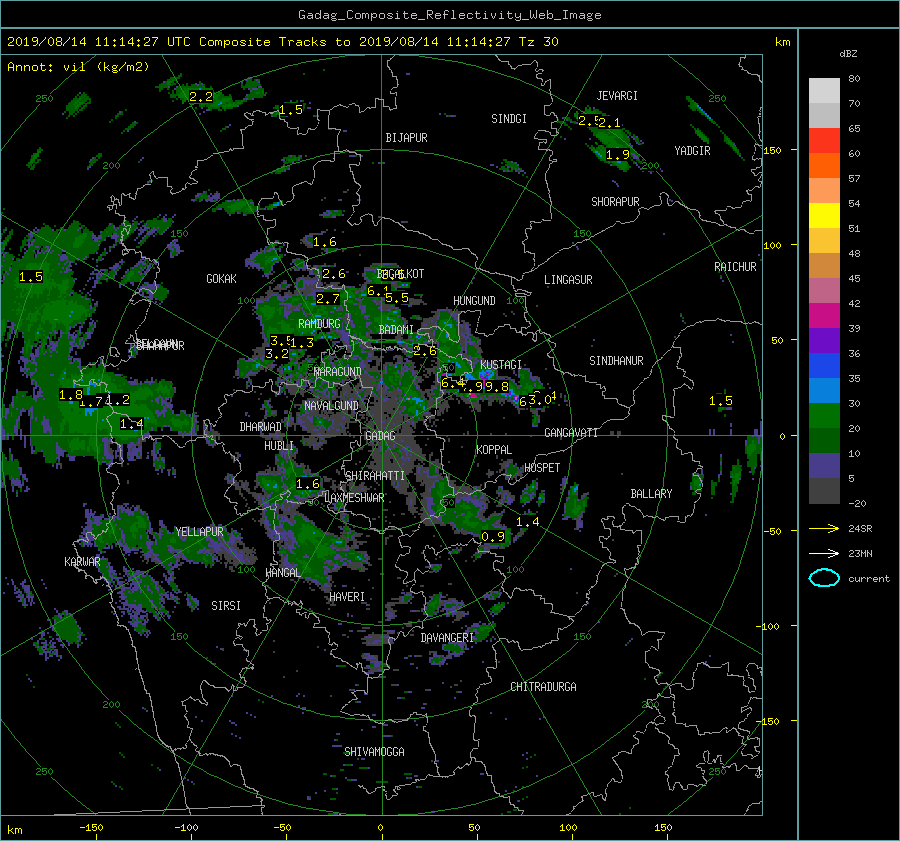The height and width of the screenshot is (841, 900).
Task: Click the dBZ legend heading
Action: 848,54
